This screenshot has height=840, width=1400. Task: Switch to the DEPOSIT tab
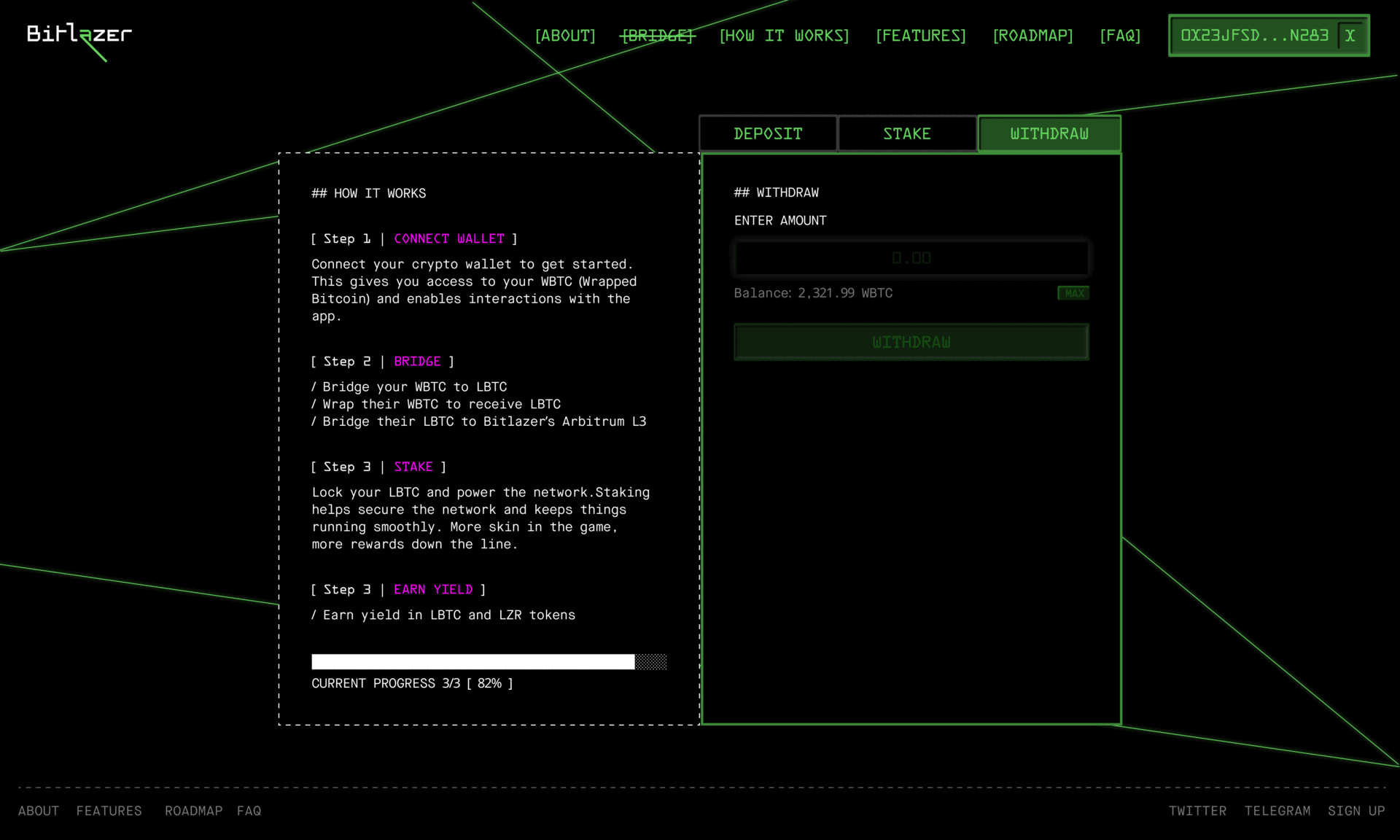click(768, 133)
